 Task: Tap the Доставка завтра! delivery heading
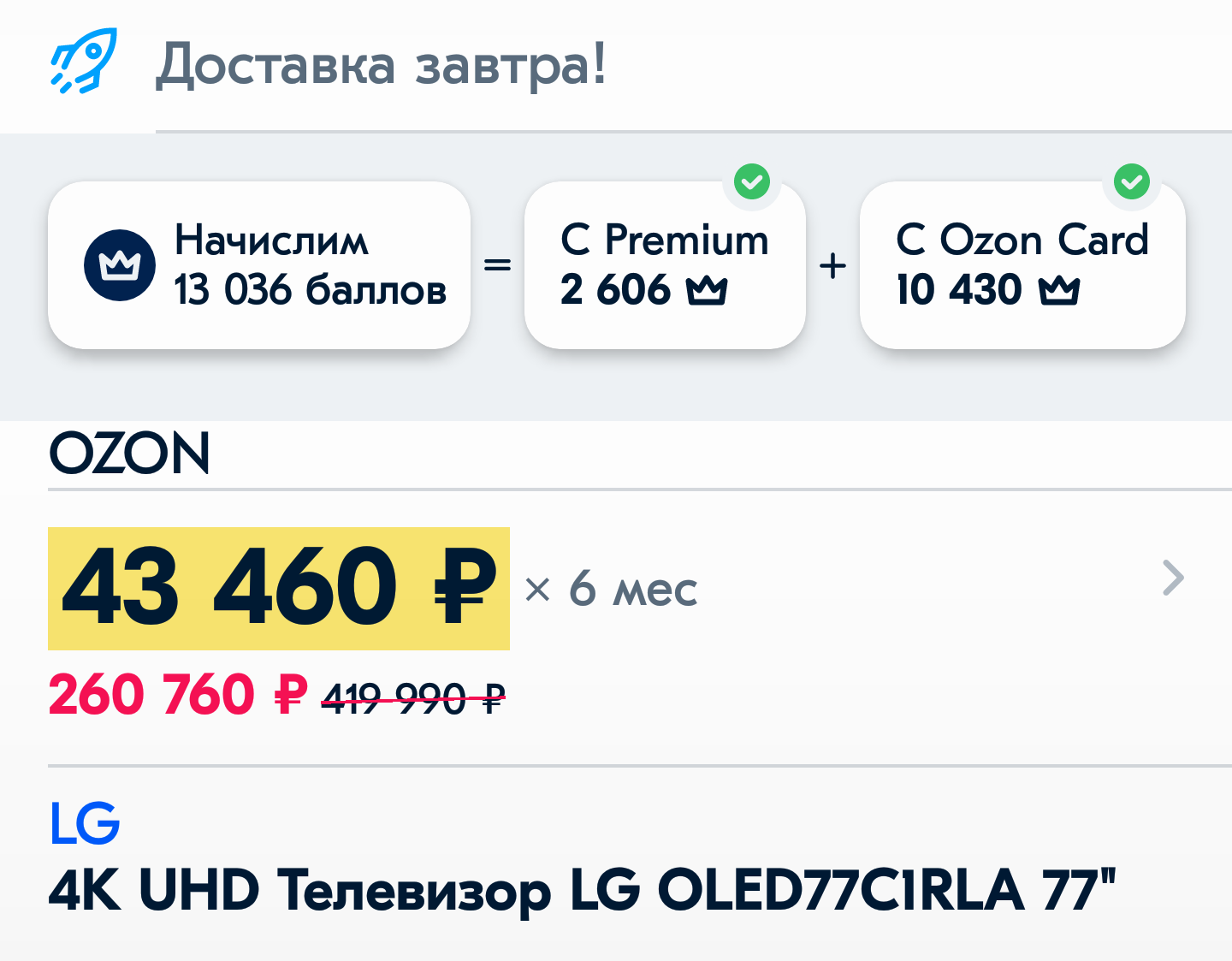click(x=382, y=64)
